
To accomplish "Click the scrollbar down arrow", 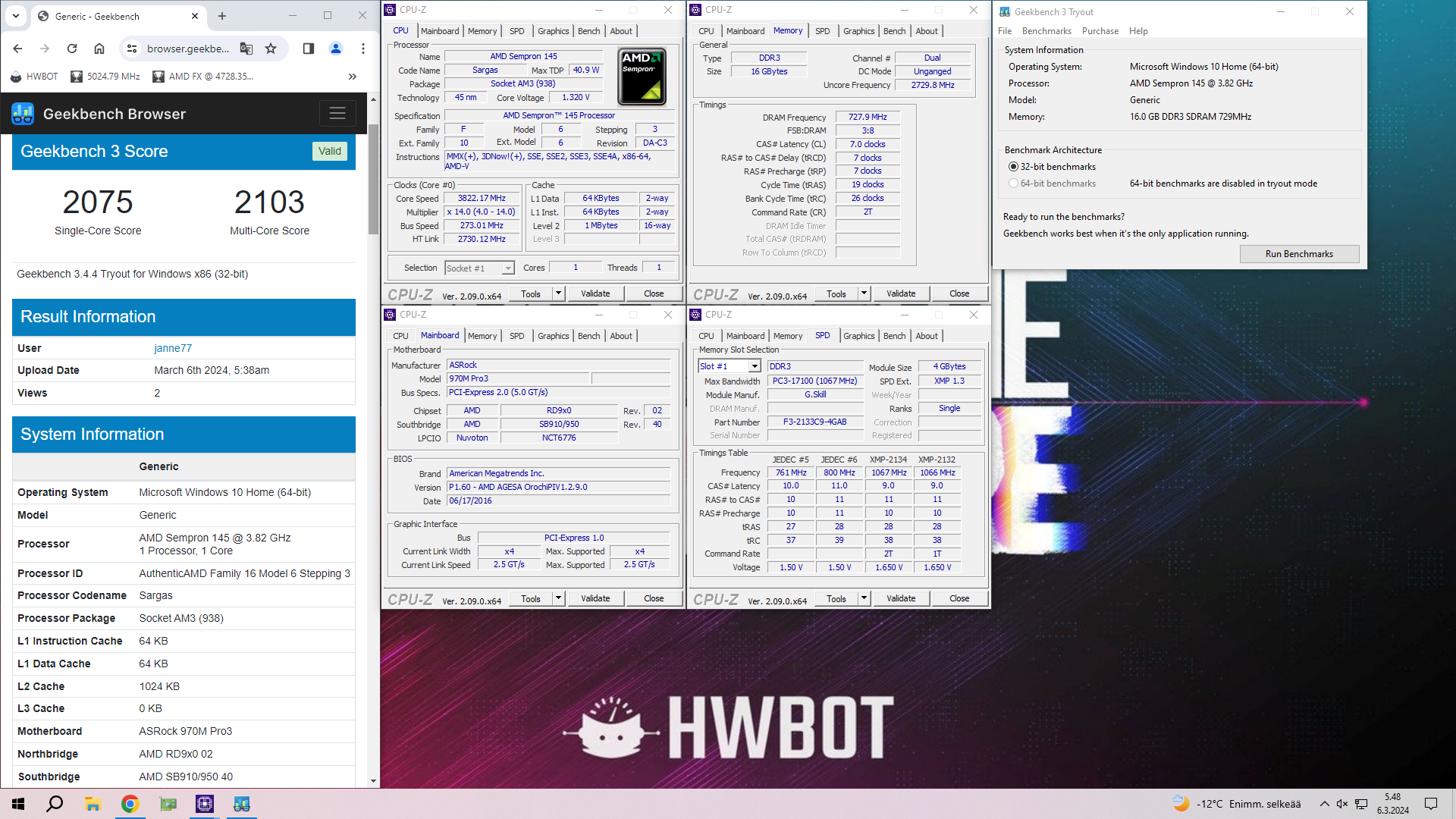I will [373, 781].
